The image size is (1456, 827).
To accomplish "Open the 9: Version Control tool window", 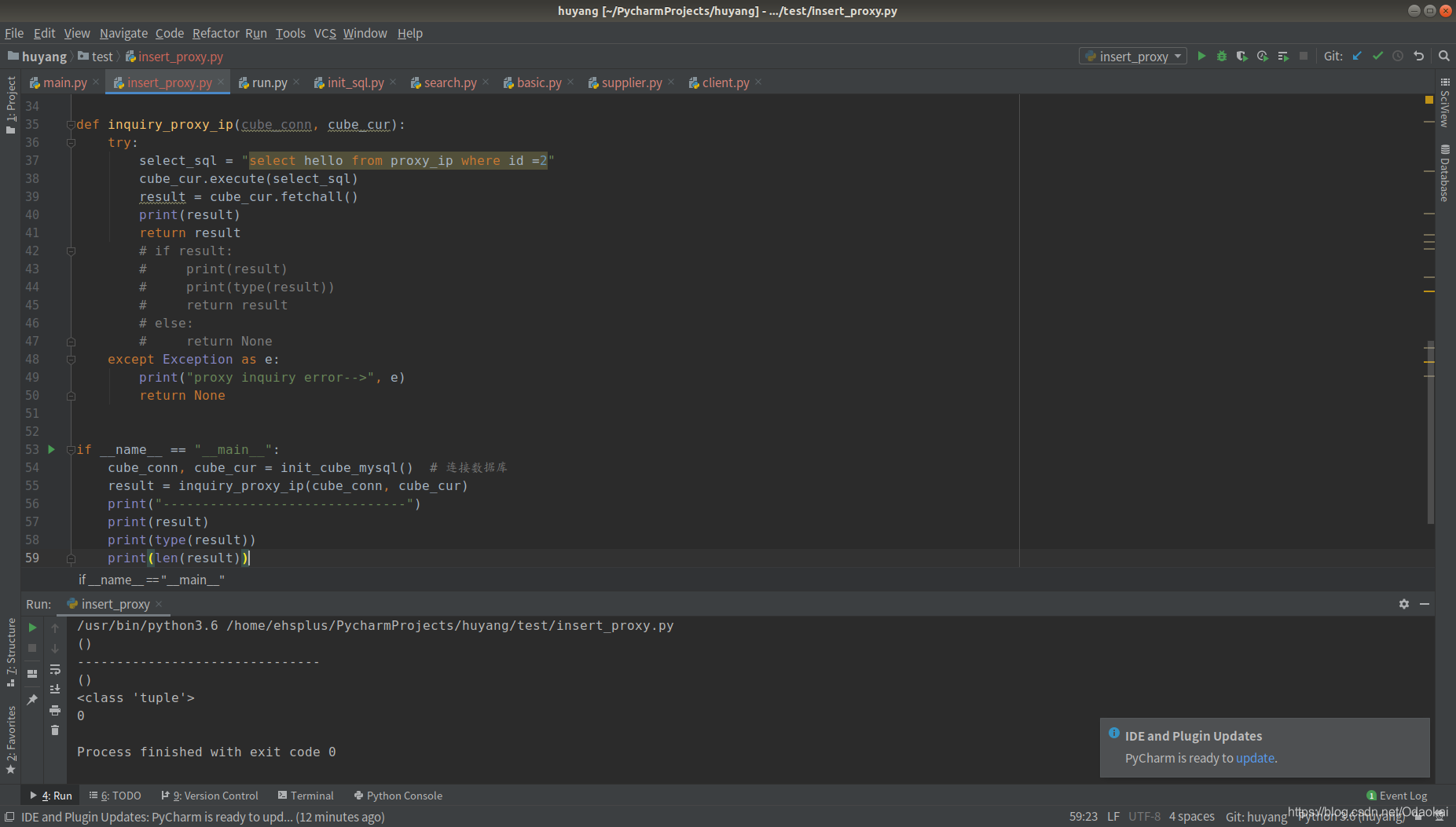I will click(210, 796).
